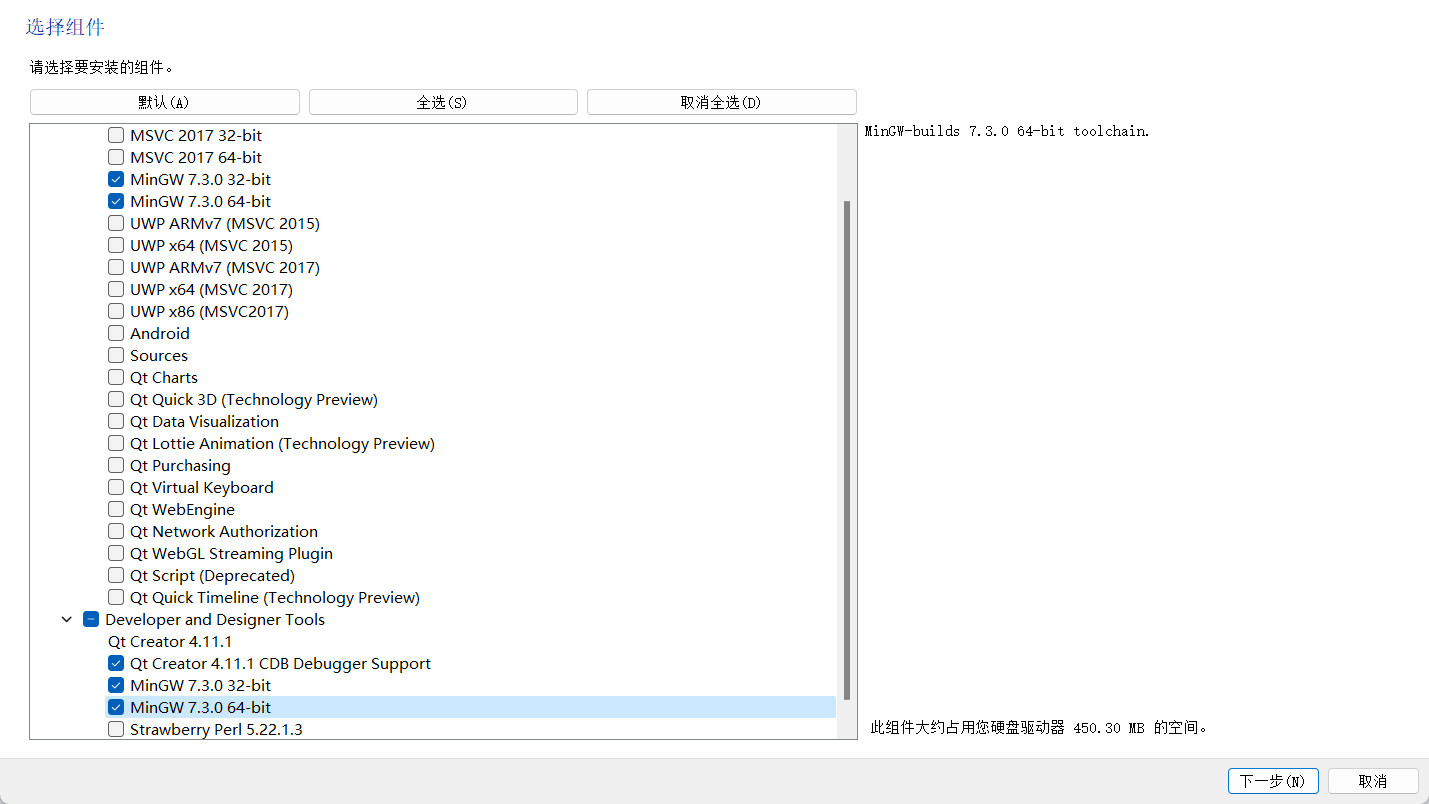Select the Strawberry Perl 5.22.1.3 row label
1429x804 pixels.
click(216, 729)
